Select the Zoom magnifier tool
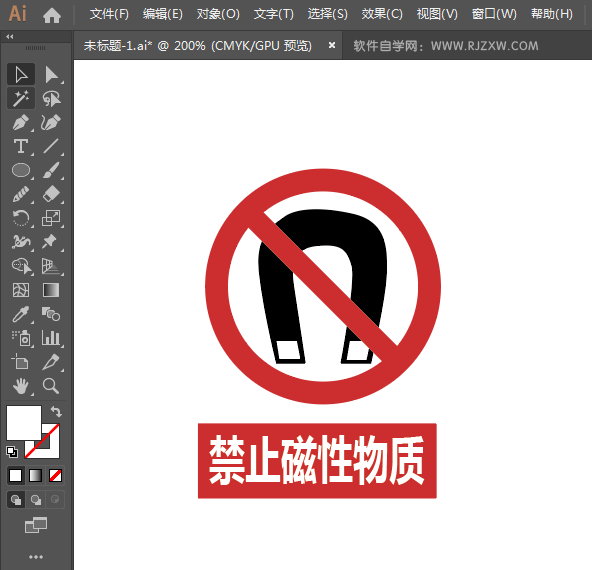Image resolution: width=592 pixels, height=570 pixels. click(51, 386)
